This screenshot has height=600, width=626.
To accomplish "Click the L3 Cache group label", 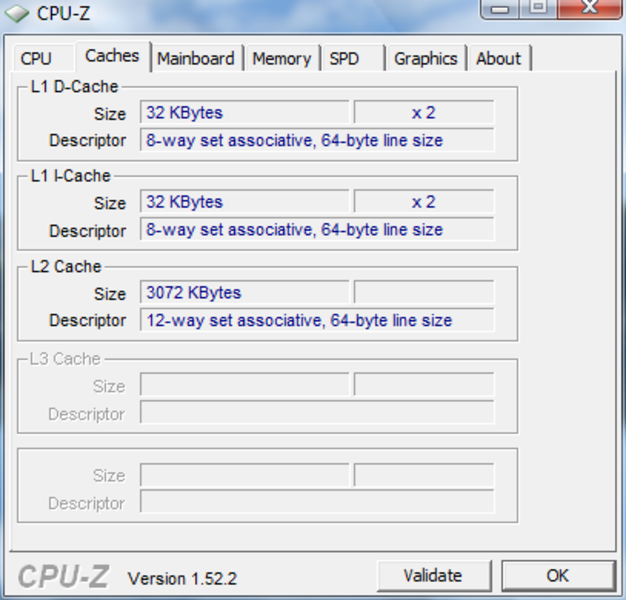I will pyautogui.click(x=65, y=359).
